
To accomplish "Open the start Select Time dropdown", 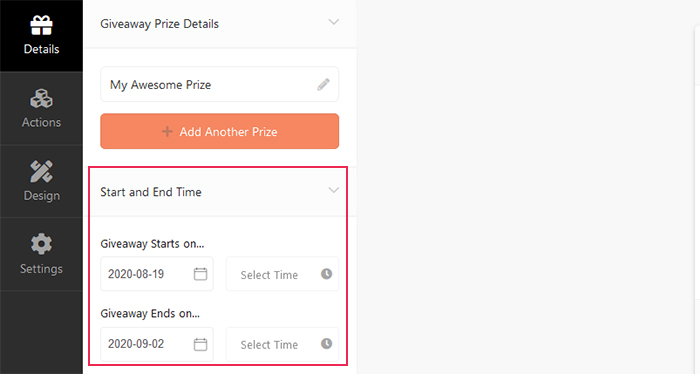I will point(282,274).
